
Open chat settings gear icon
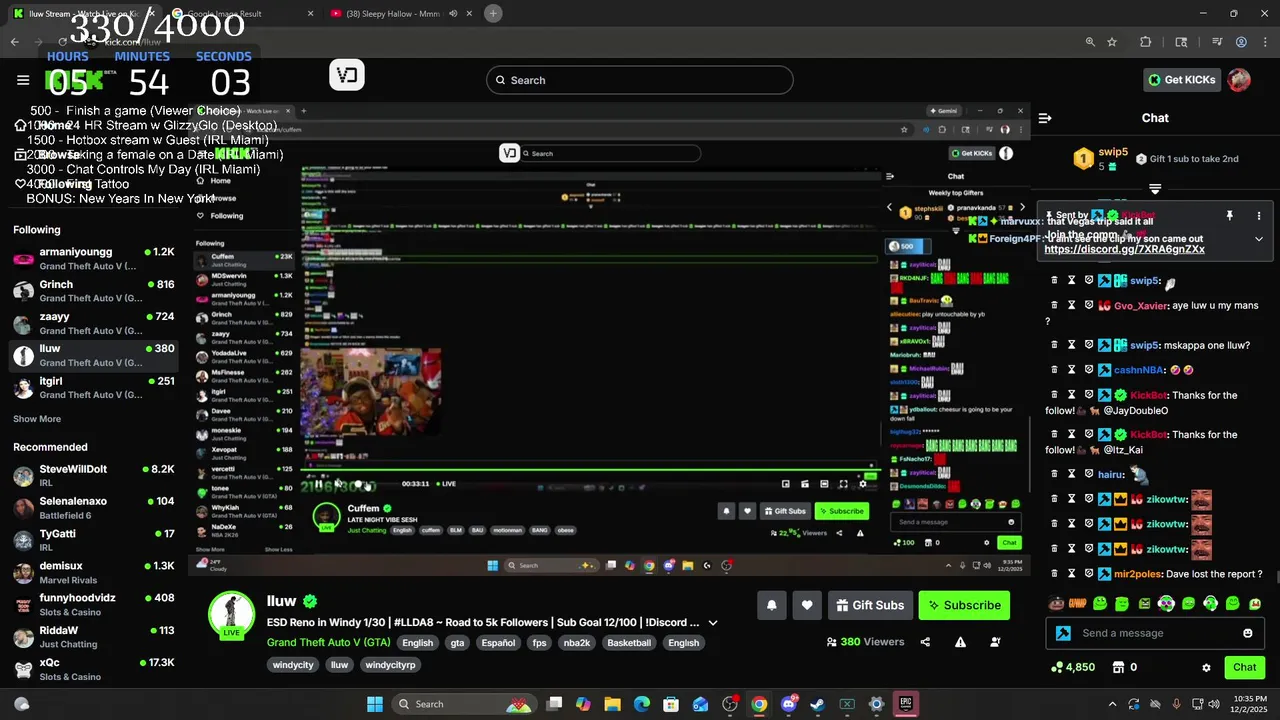pos(1206,667)
